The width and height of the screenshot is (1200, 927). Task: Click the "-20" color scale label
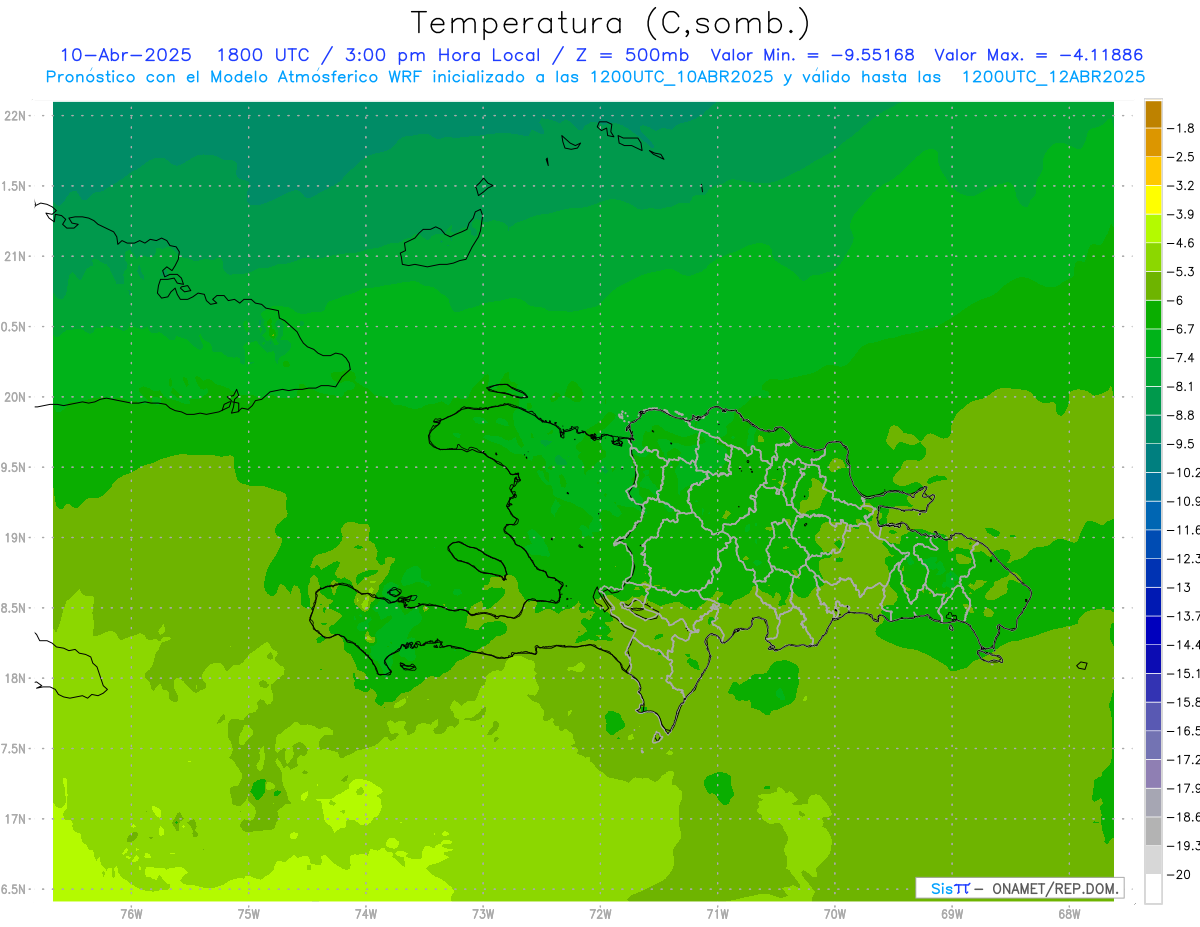click(x=1180, y=874)
